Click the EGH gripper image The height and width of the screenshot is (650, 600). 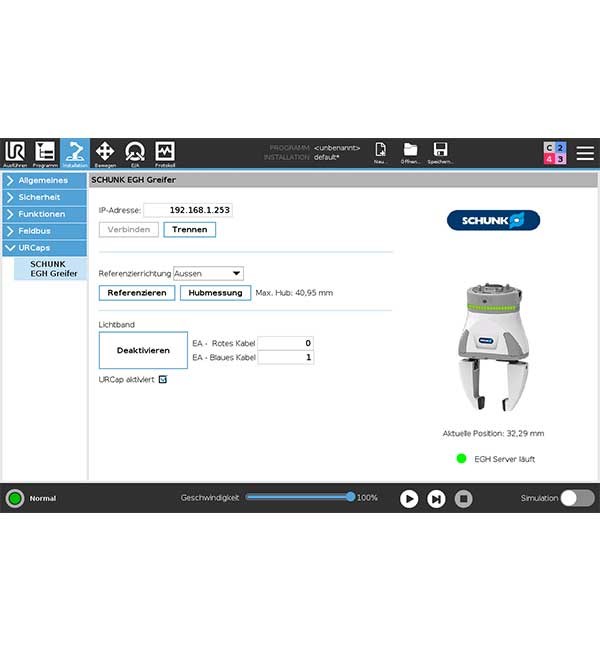(493, 347)
